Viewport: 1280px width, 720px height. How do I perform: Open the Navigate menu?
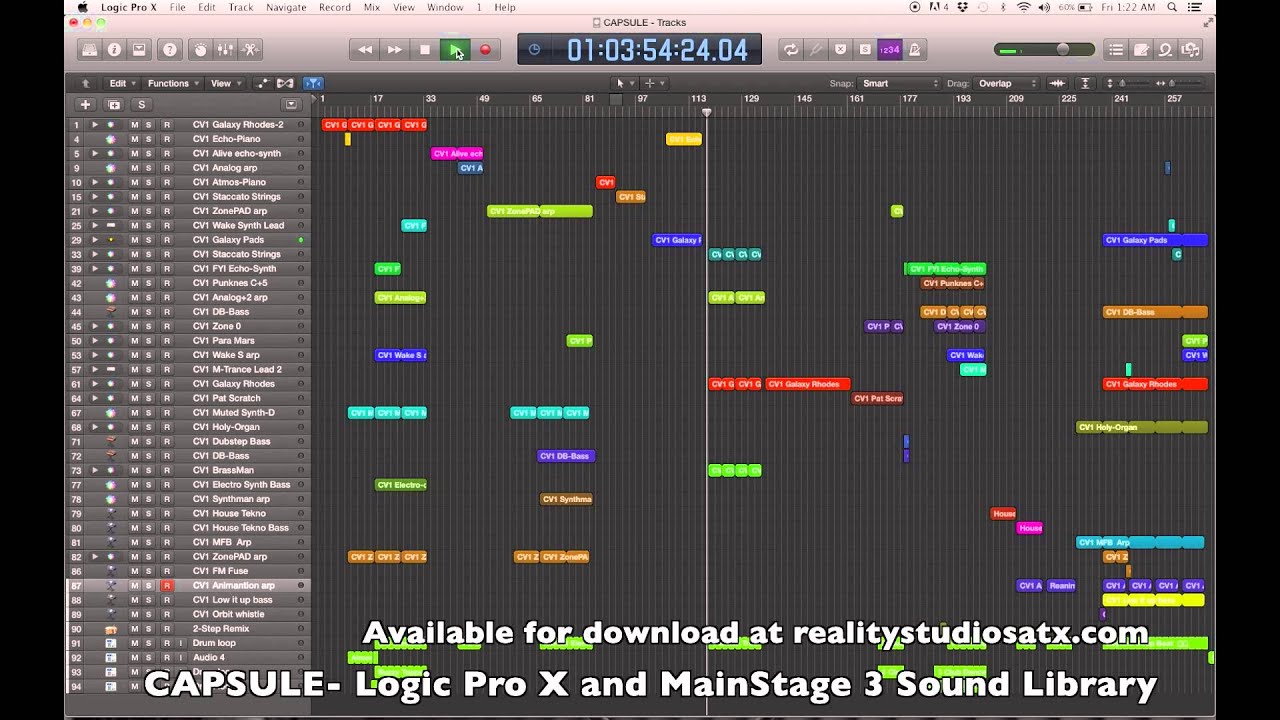click(x=286, y=7)
